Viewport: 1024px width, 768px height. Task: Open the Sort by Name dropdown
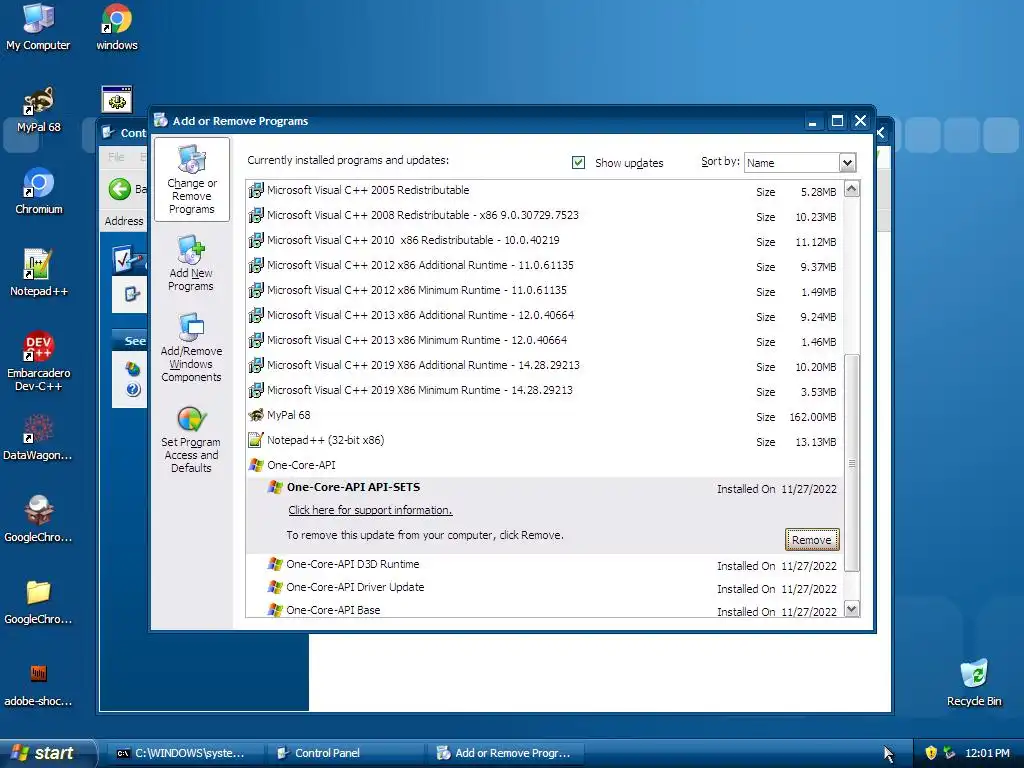tap(847, 163)
